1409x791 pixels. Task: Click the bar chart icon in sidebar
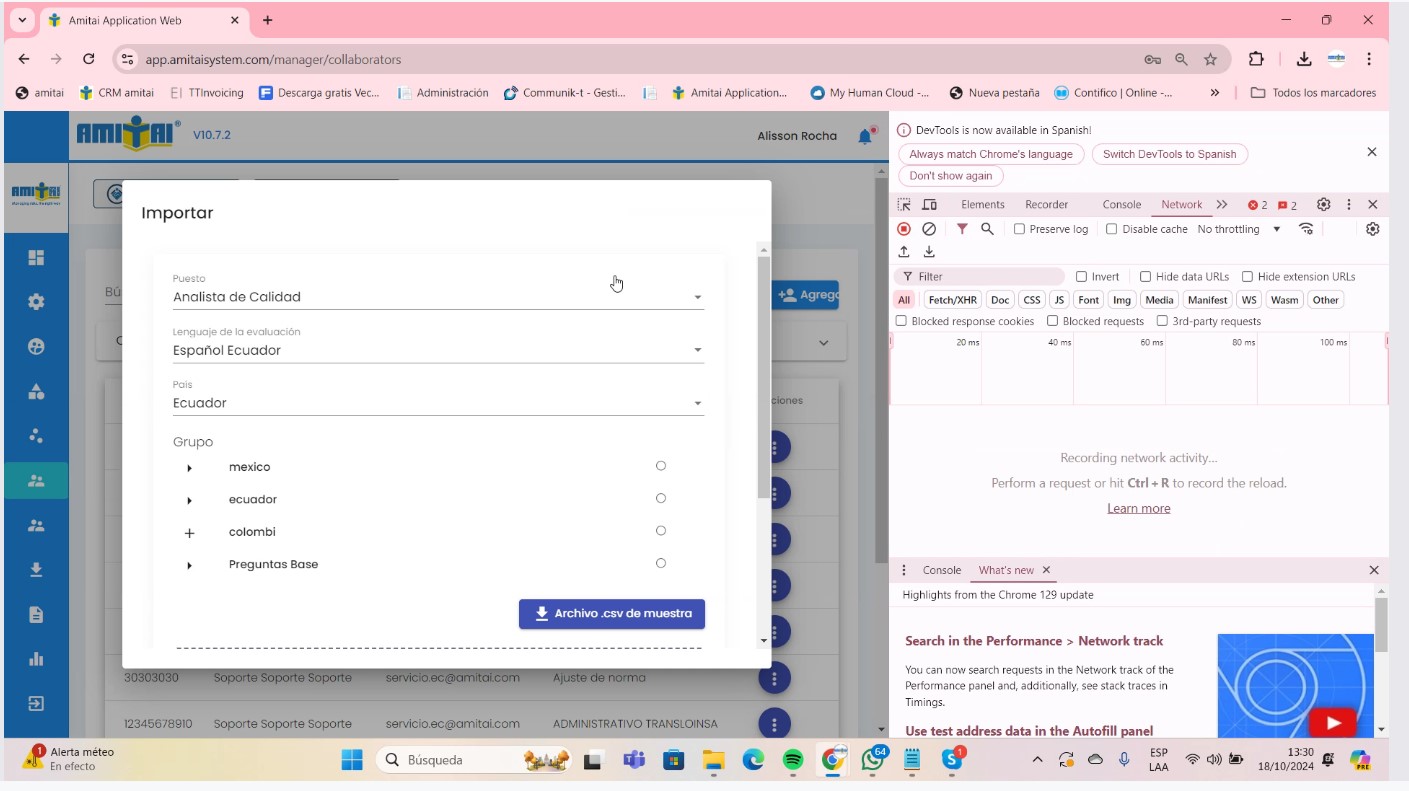(36, 659)
